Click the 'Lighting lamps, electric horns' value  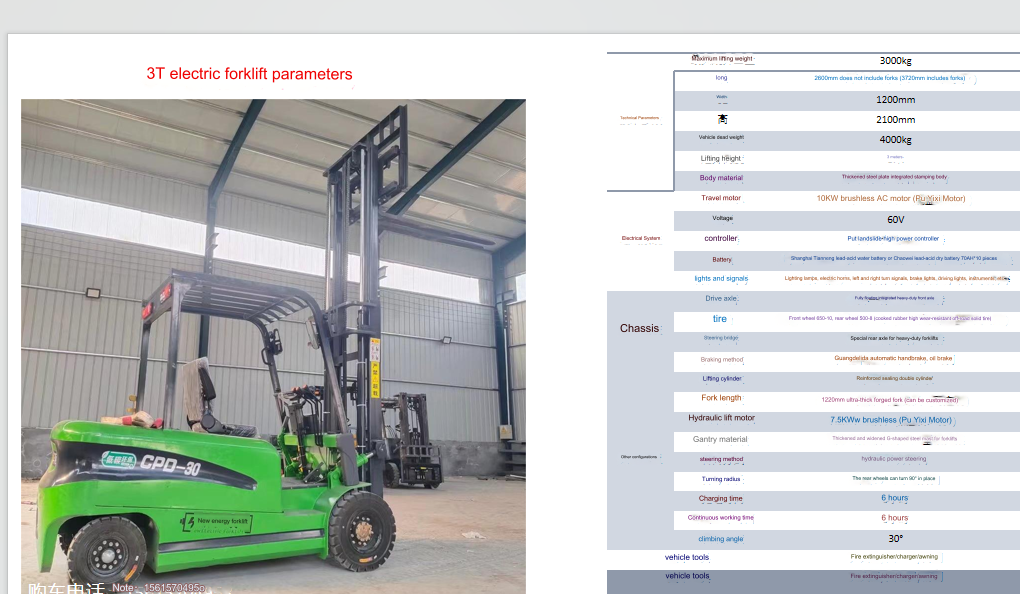896,278
